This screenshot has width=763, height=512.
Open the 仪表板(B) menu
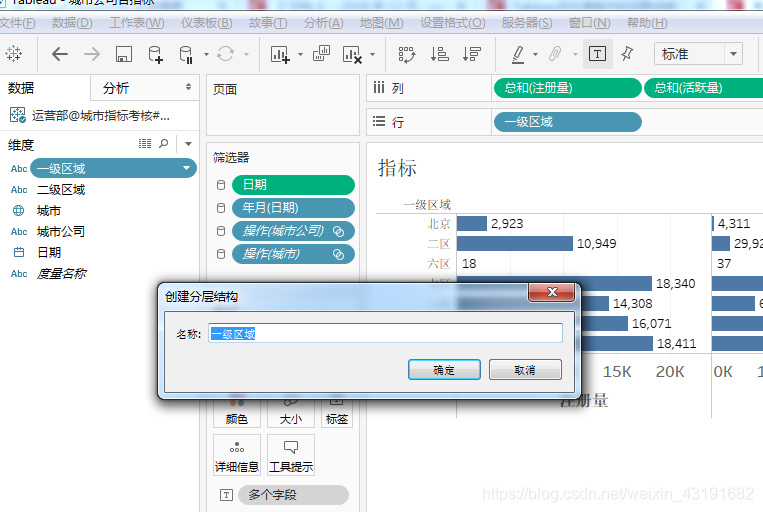tap(207, 23)
